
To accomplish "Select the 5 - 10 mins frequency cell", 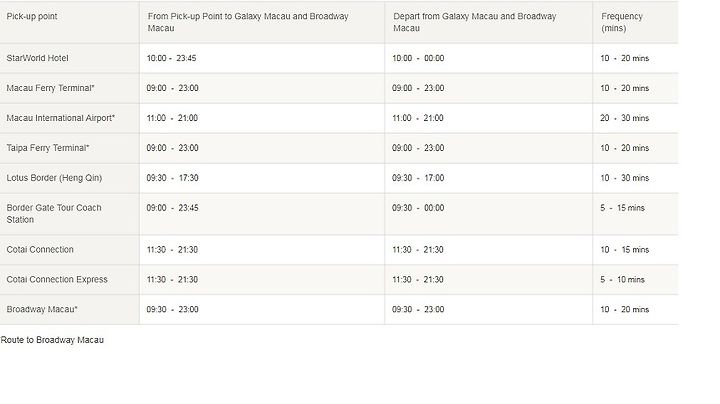I will pyautogui.click(x=622, y=279).
